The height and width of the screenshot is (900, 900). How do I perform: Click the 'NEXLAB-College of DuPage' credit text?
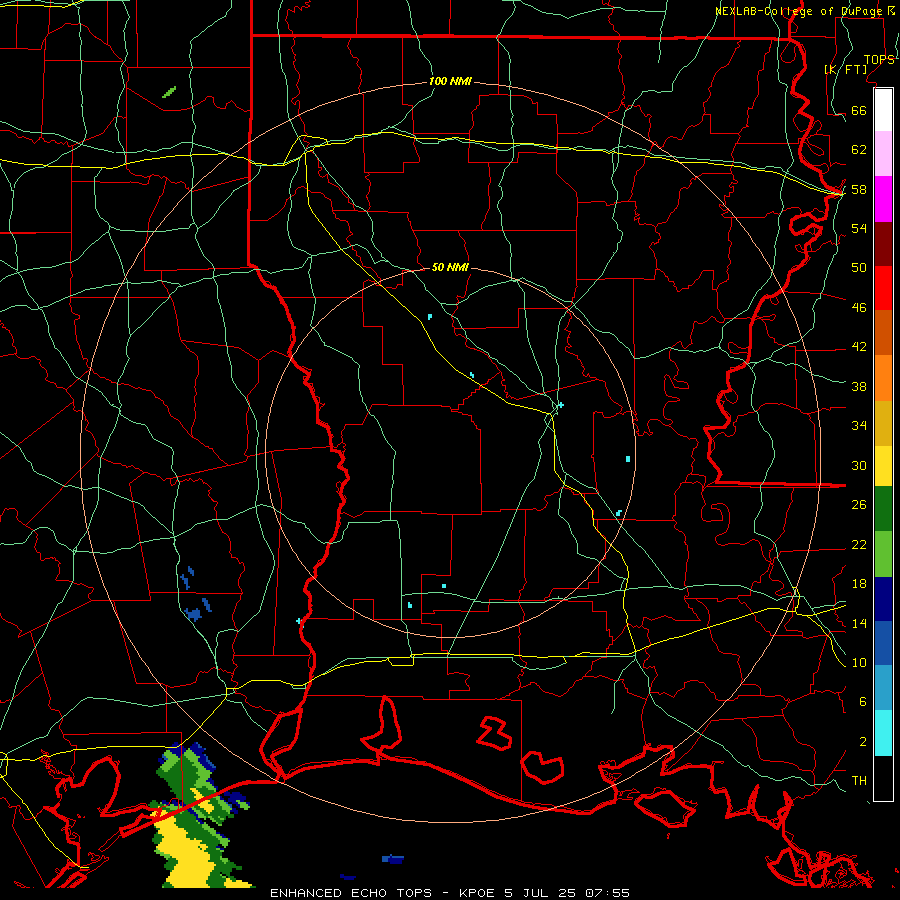pos(800,11)
